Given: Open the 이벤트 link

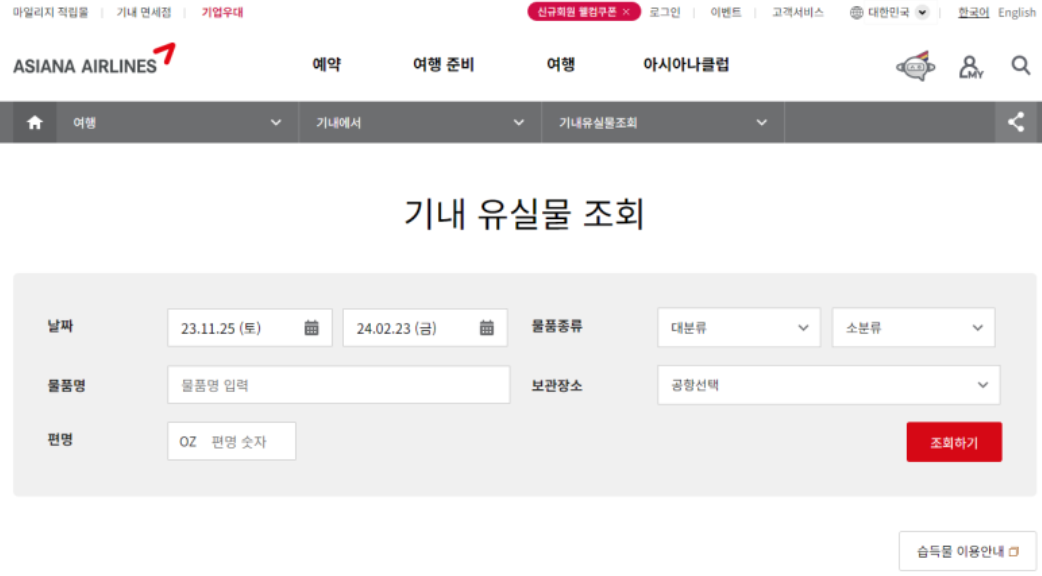Looking at the screenshot, I should pyautogui.click(x=726, y=13).
